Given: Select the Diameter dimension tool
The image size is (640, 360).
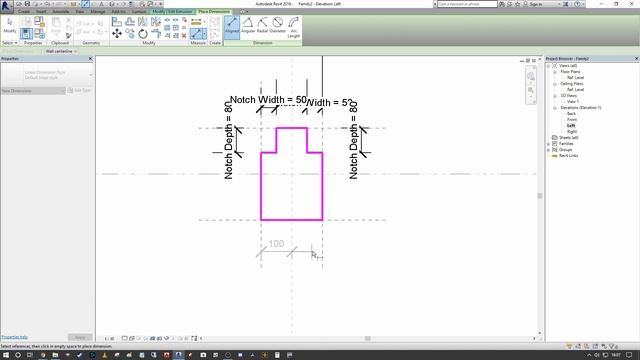Looking at the screenshot, I should 278,25.
